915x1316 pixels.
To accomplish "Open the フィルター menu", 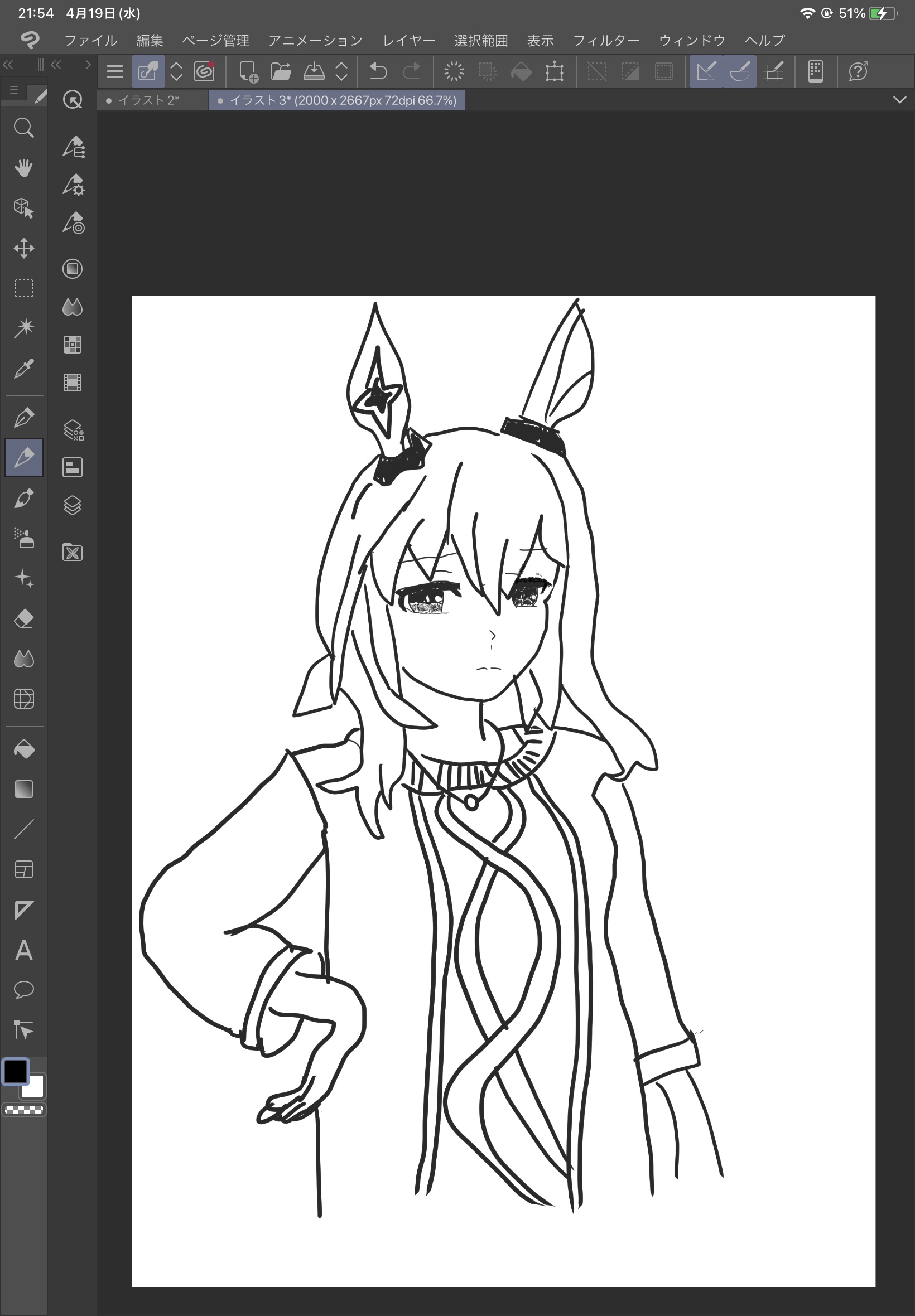I will coord(605,41).
